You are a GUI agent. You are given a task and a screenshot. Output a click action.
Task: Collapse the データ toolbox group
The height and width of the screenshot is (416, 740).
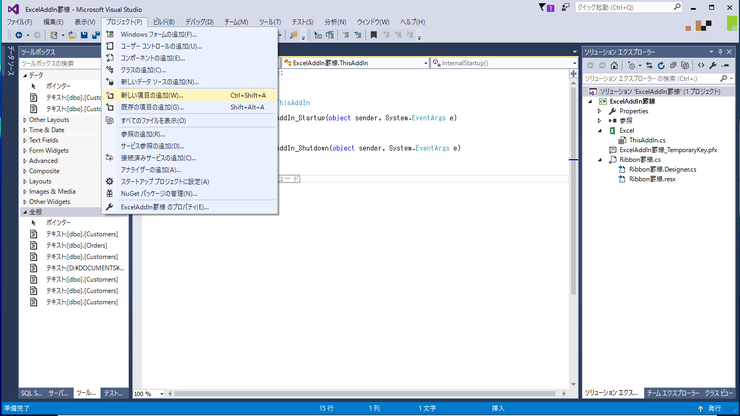pyautogui.click(x=25, y=76)
